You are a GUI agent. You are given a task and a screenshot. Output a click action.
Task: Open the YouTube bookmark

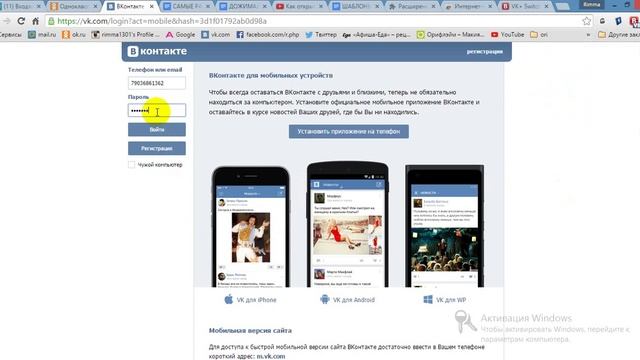[507, 35]
